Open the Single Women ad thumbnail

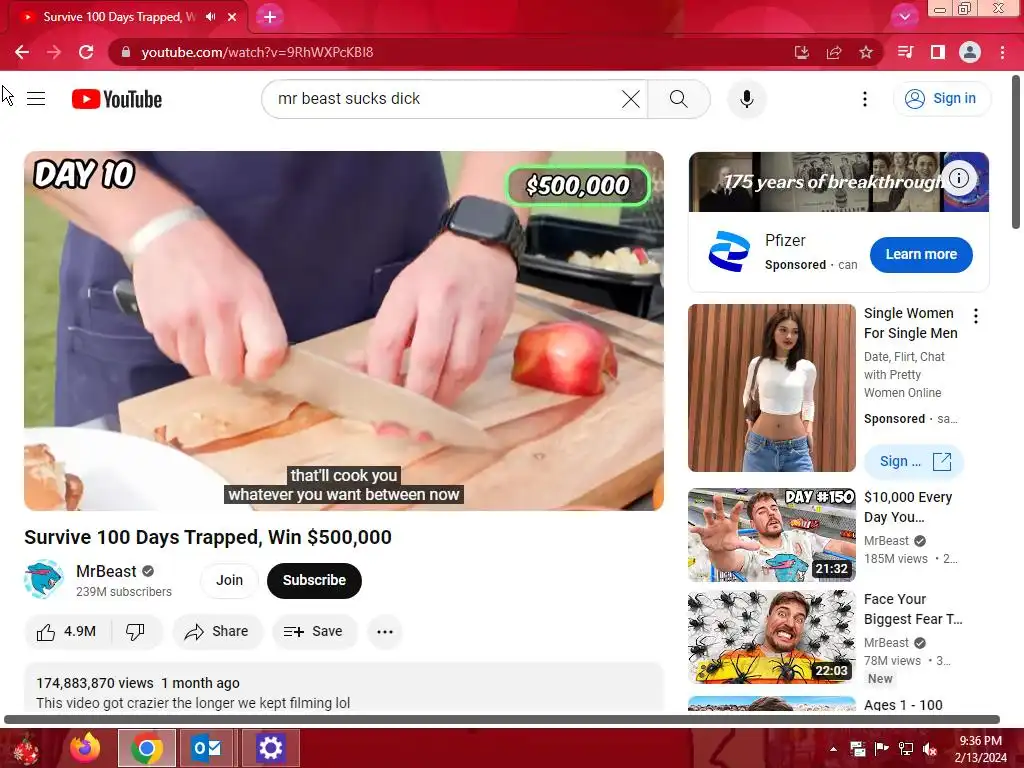[x=772, y=388]
